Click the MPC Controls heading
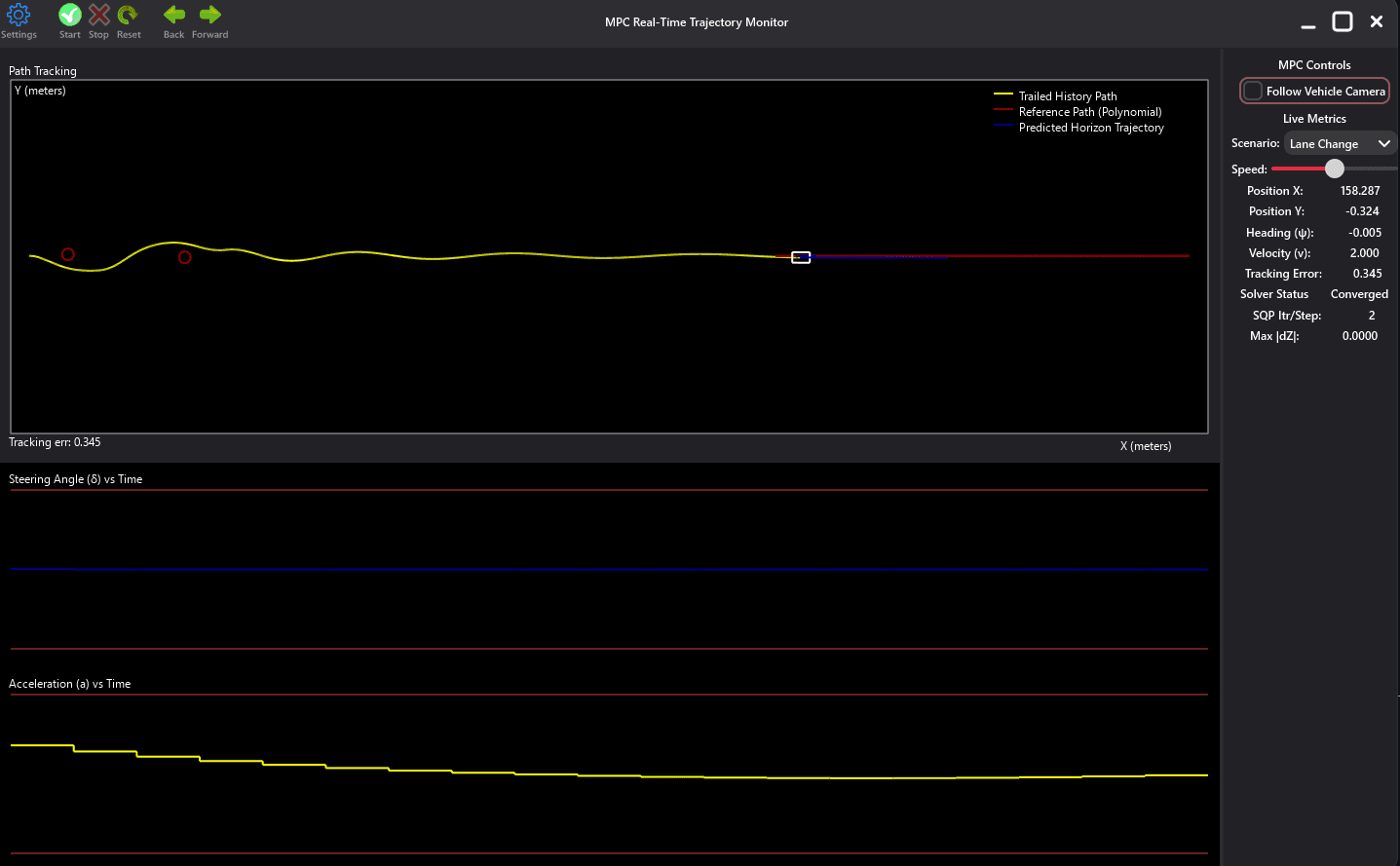This screenshot has height=866, width=1400. 1314,65
